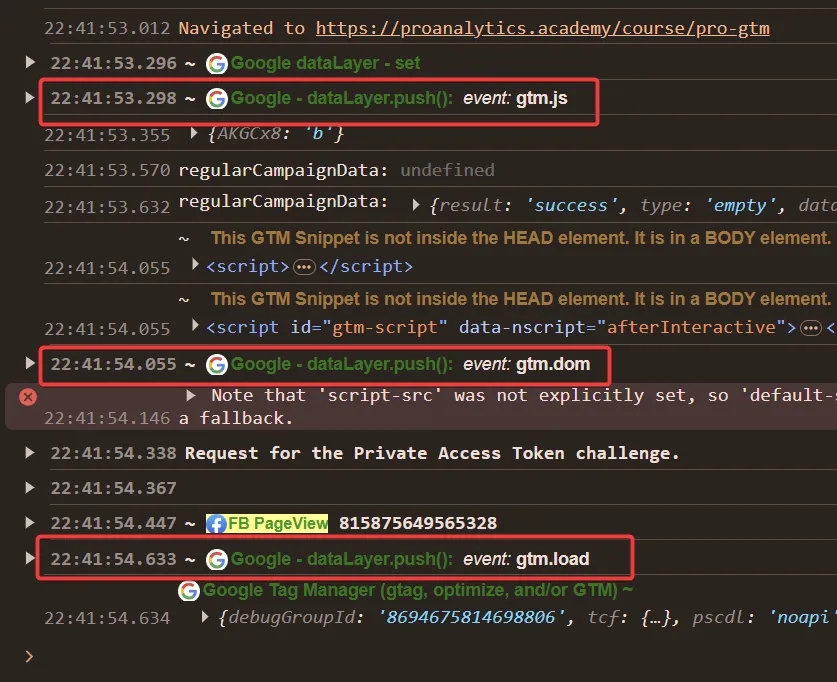Click the ellipsis badge in the first <script> tag
This screenshot has width=837, height=682.
pyautogui.click(x=304, y=266)
